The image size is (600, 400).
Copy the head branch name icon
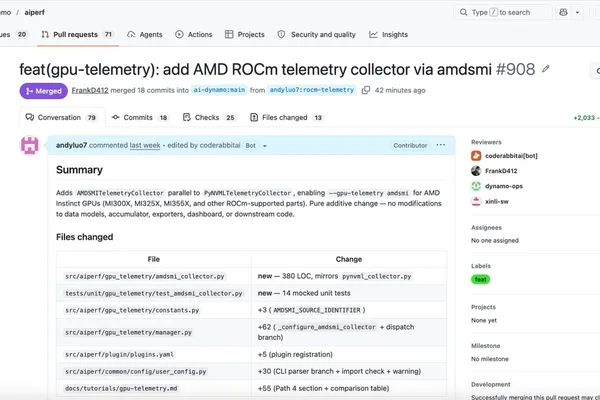[366, 90]
